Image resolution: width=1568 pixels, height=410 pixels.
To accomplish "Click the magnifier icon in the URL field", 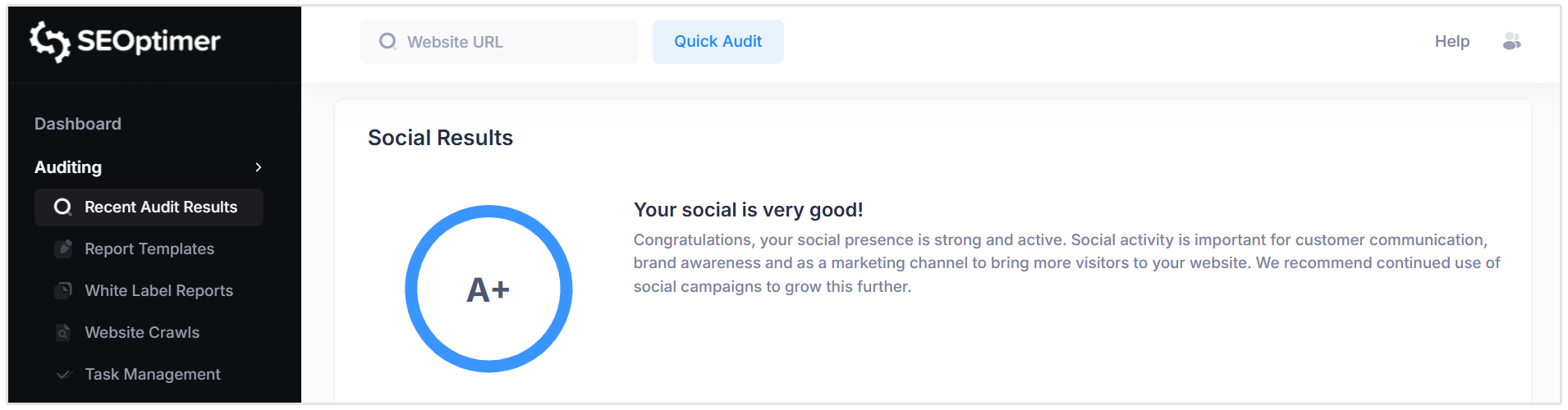I will pos(387,42).
